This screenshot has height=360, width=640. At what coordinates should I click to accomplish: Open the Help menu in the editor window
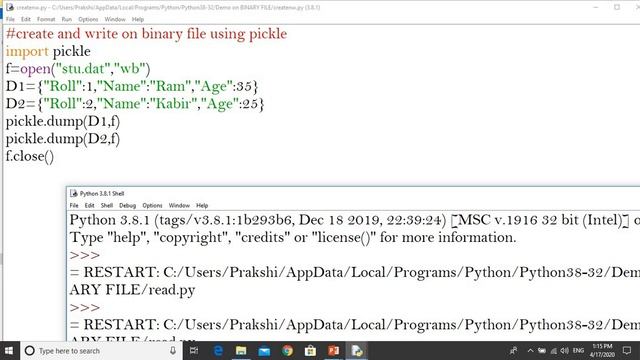click(x=138, y=19)
